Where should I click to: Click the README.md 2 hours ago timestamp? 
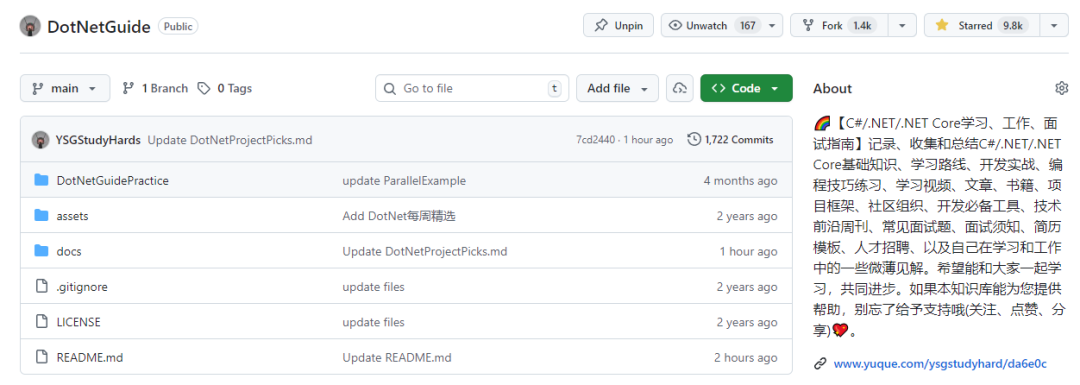(746, 357)
